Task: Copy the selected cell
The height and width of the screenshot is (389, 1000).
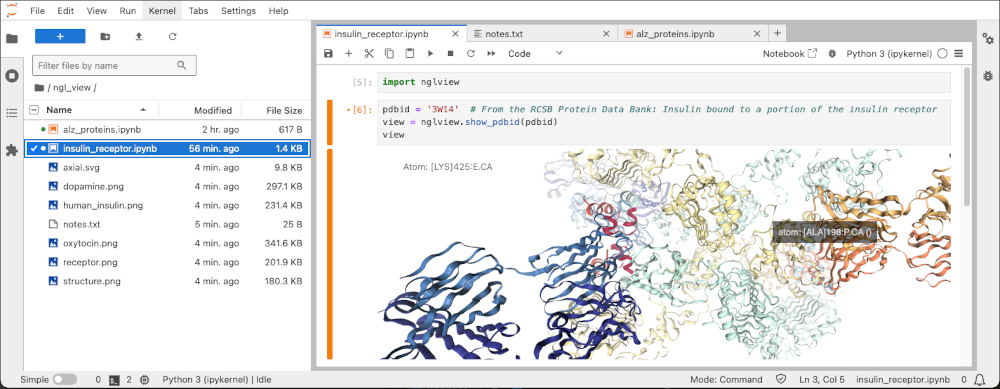Action: coord(389,54)
